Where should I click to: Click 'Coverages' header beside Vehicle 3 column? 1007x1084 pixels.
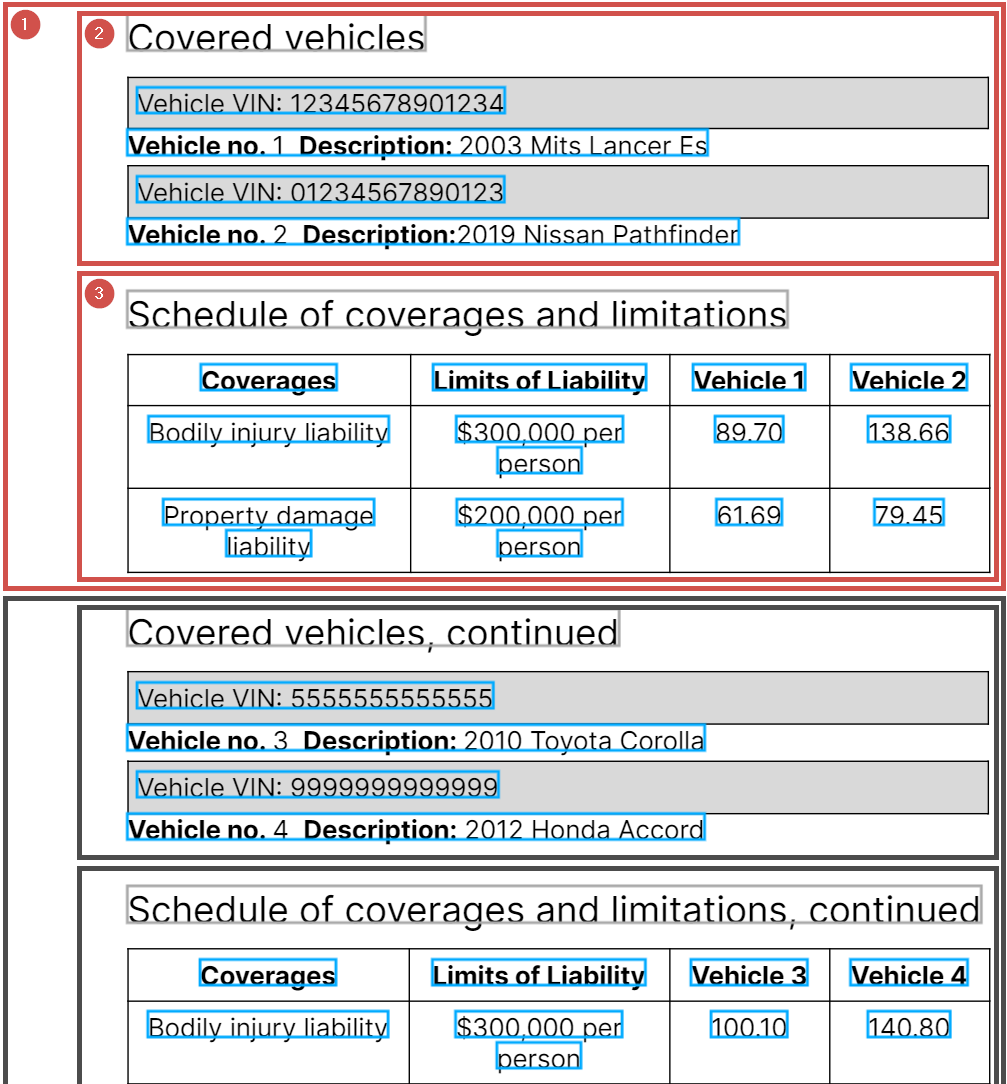tap(268, 973)
